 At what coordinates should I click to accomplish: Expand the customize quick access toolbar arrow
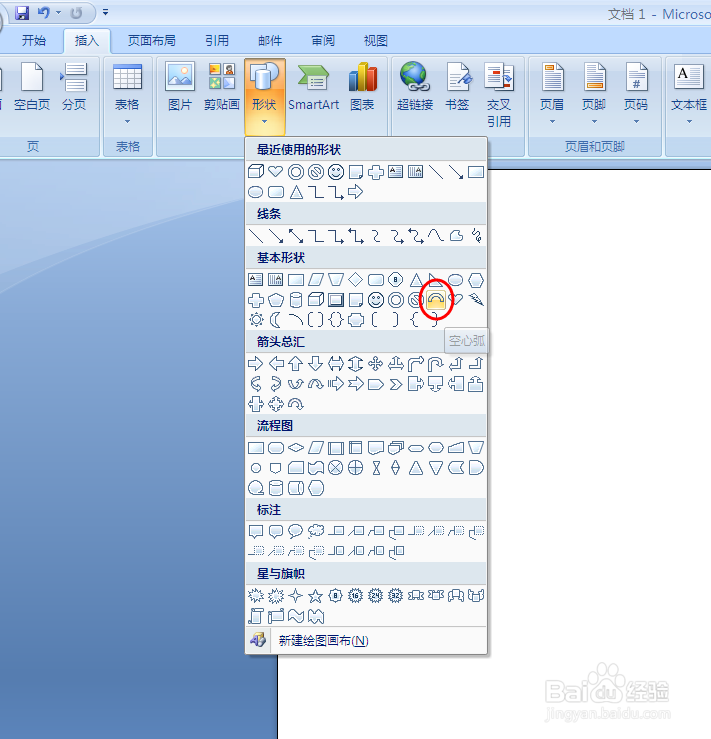point(106,12)
